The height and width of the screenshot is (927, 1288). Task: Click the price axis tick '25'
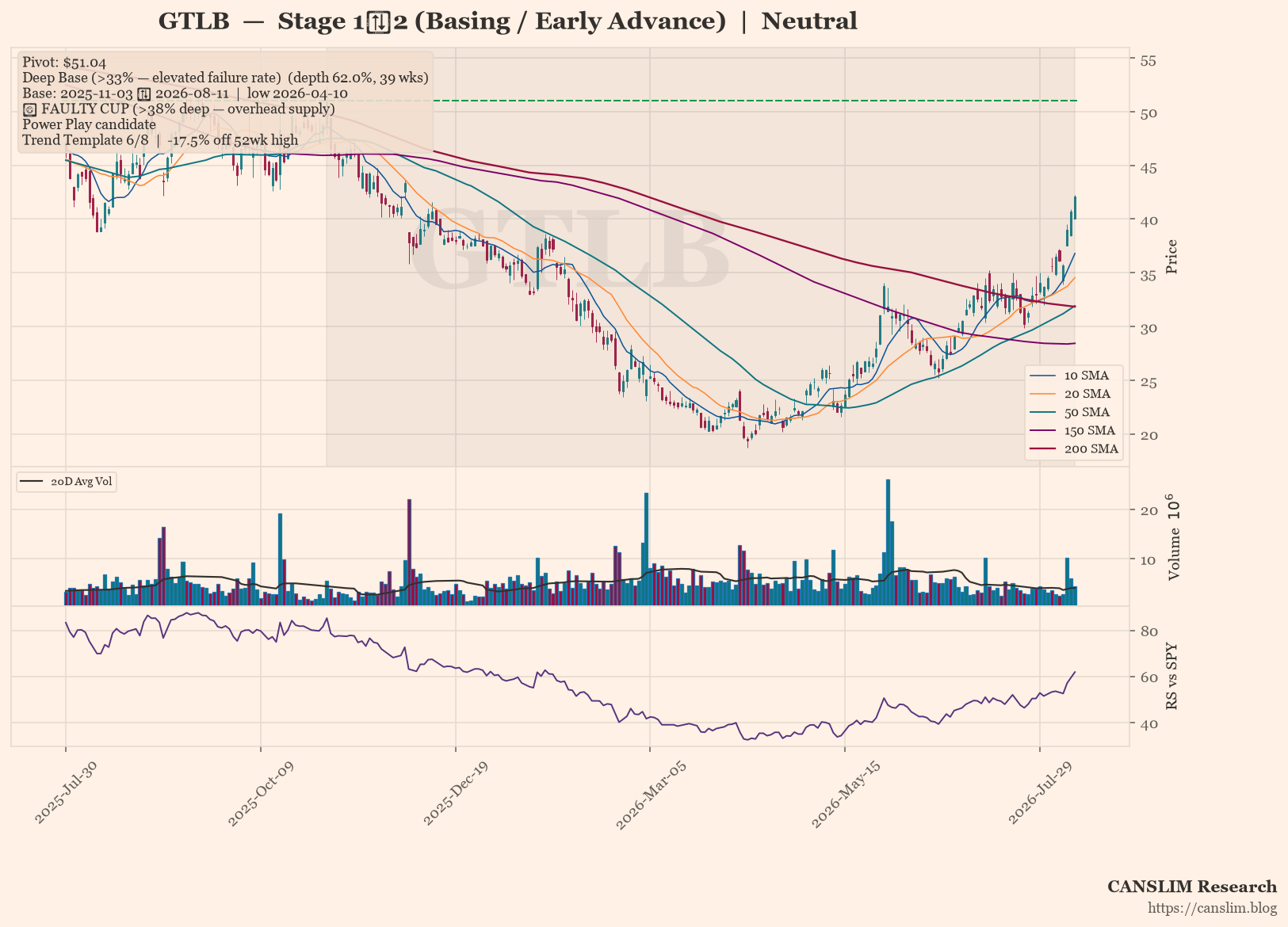[x=1147, y=383]
